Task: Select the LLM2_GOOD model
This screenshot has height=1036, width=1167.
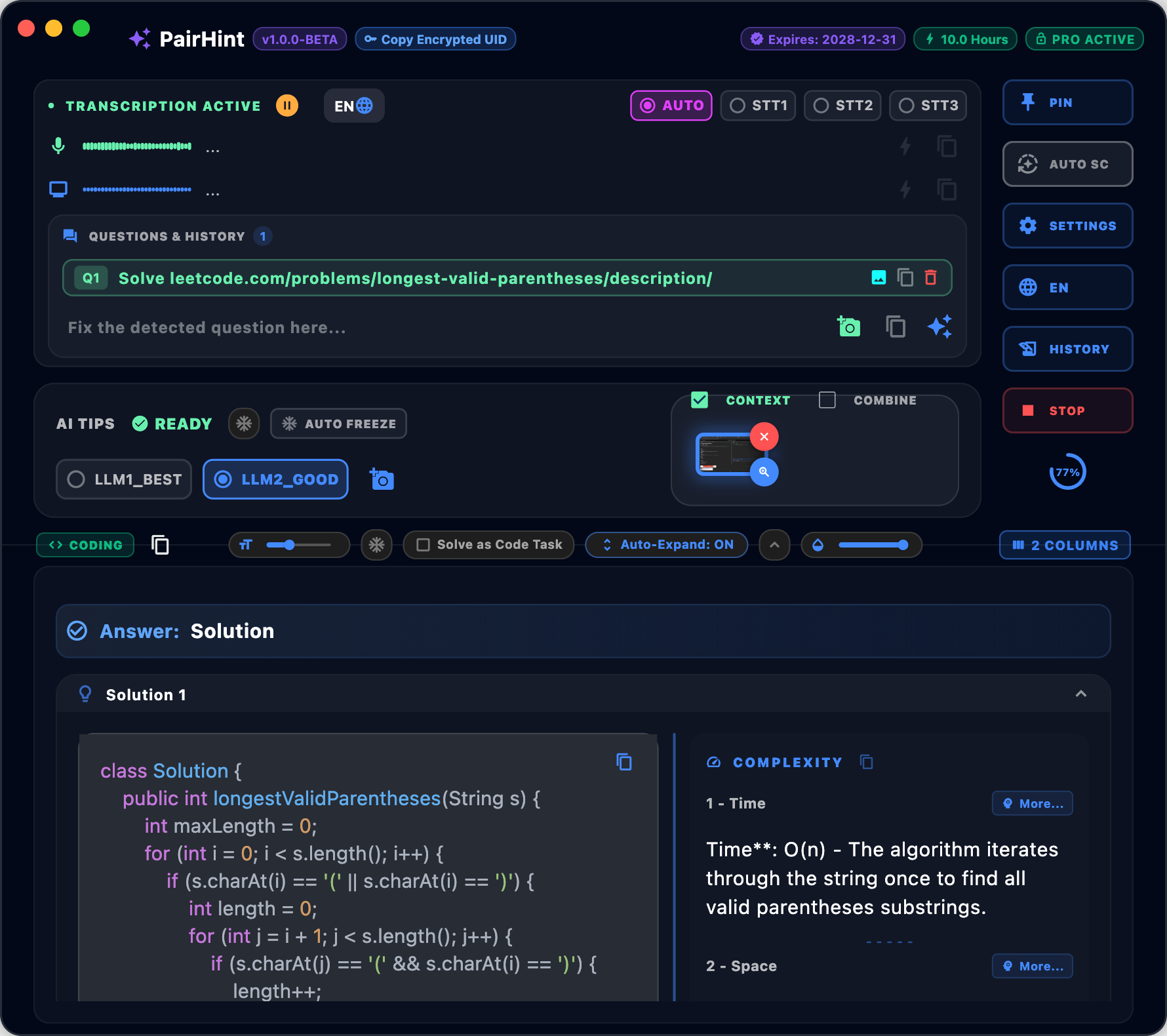Action: 275,479
